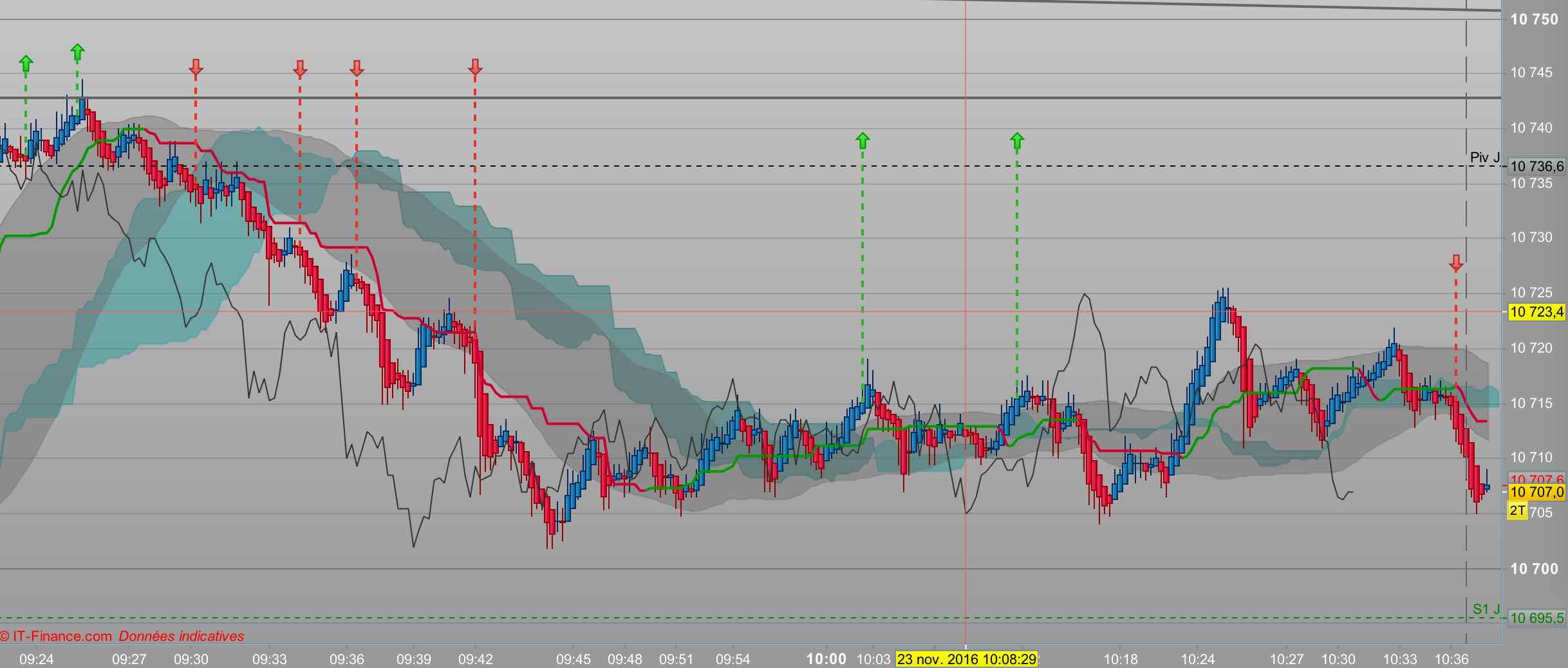Select the green up-arrow signal near 10:12
Screen dimensions: 1568x668
click(x=1017, y=140)
